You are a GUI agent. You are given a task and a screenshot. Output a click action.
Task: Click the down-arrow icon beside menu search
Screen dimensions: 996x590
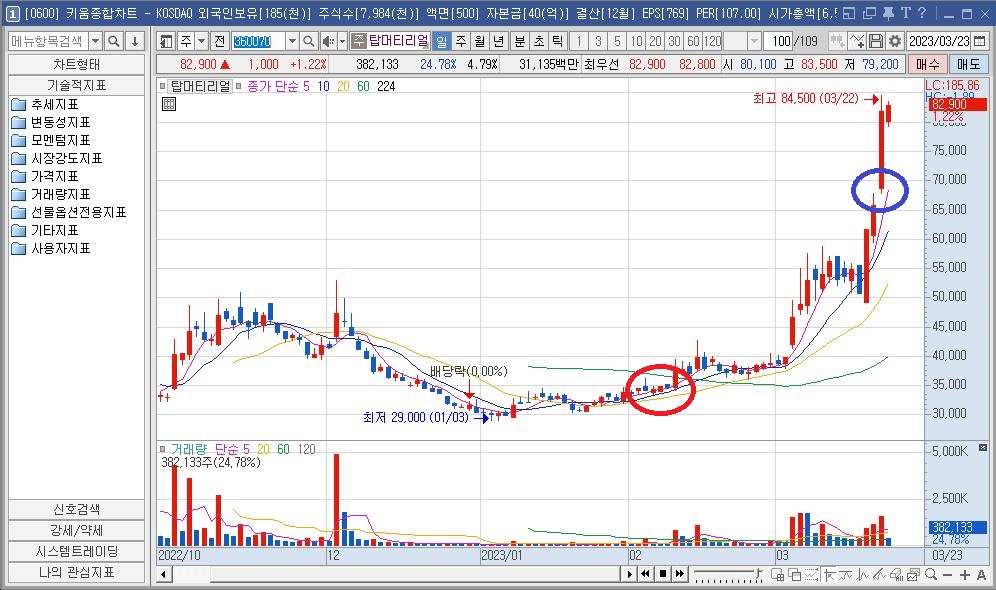click(x=135, y=41)
